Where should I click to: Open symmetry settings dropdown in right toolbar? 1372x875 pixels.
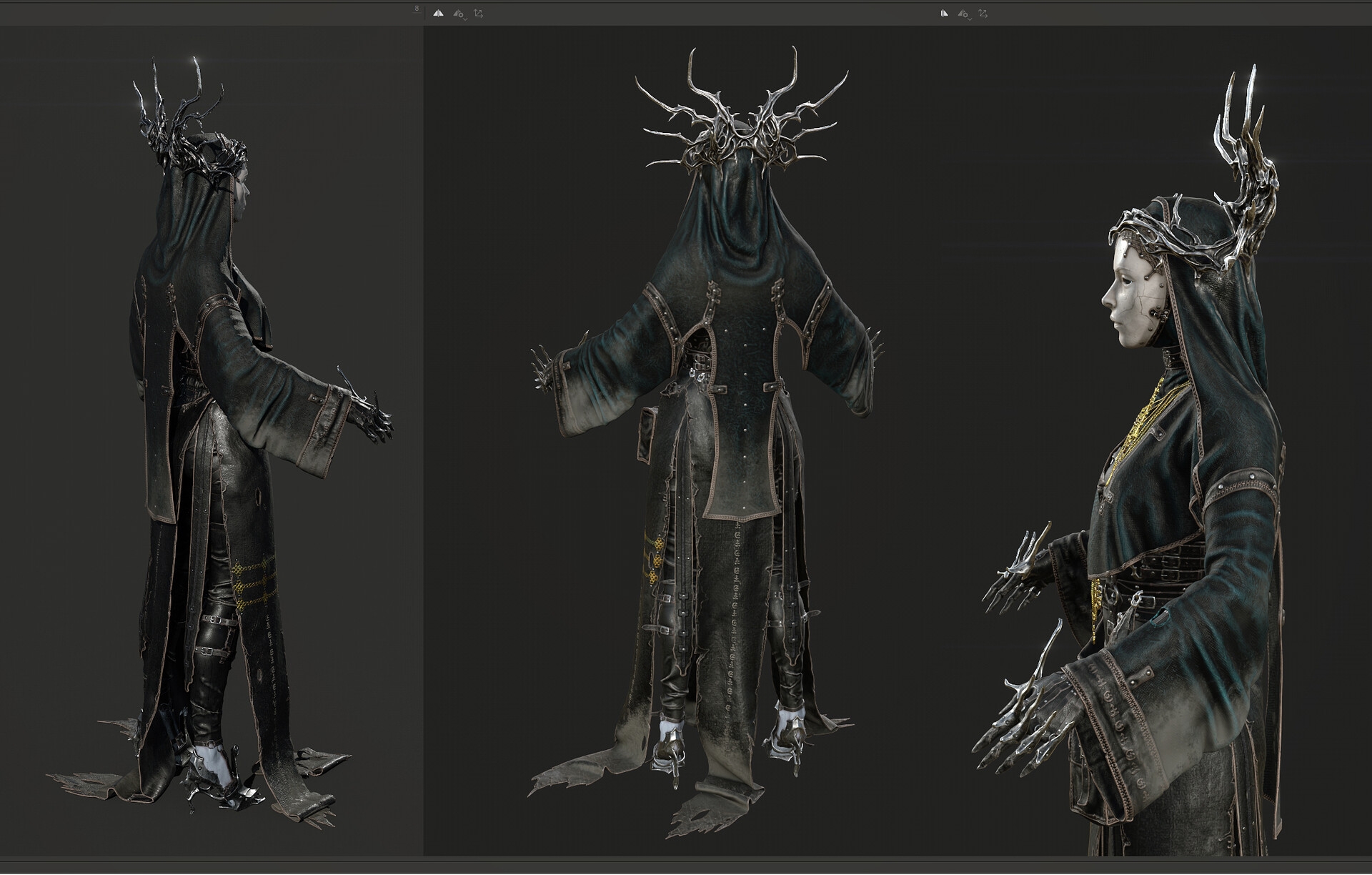pyautogui.click(x=963, y=14)
